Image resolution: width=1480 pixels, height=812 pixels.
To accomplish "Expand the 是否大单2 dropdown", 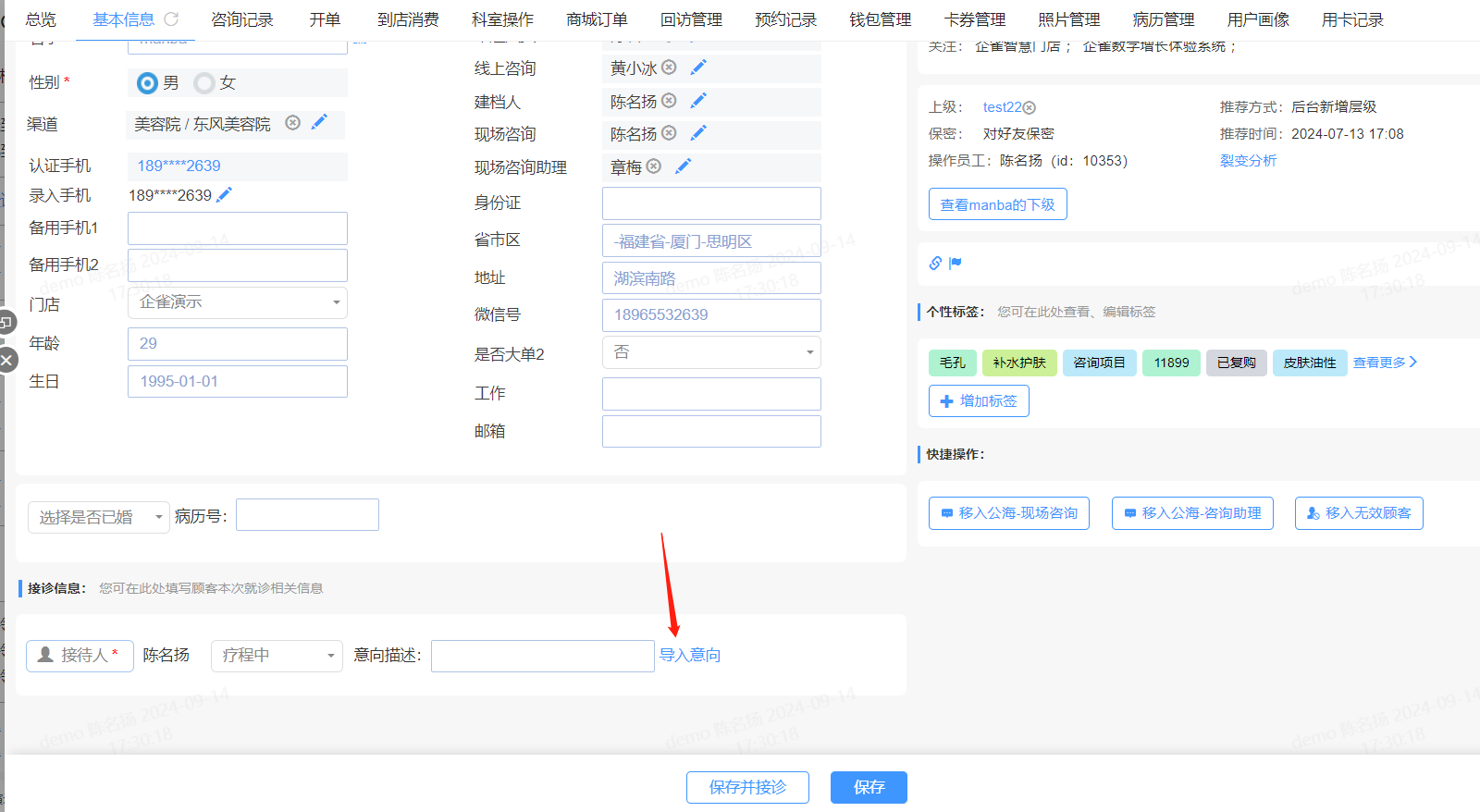I will pos(711,352).
